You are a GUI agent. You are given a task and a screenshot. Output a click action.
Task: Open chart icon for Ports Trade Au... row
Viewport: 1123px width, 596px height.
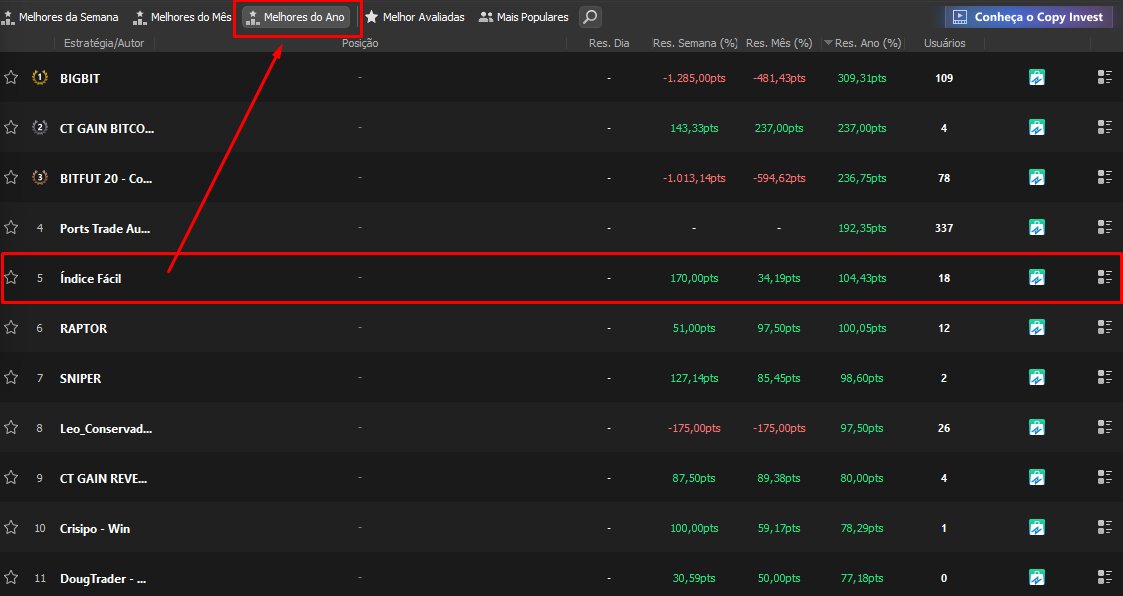point(1036,227)
